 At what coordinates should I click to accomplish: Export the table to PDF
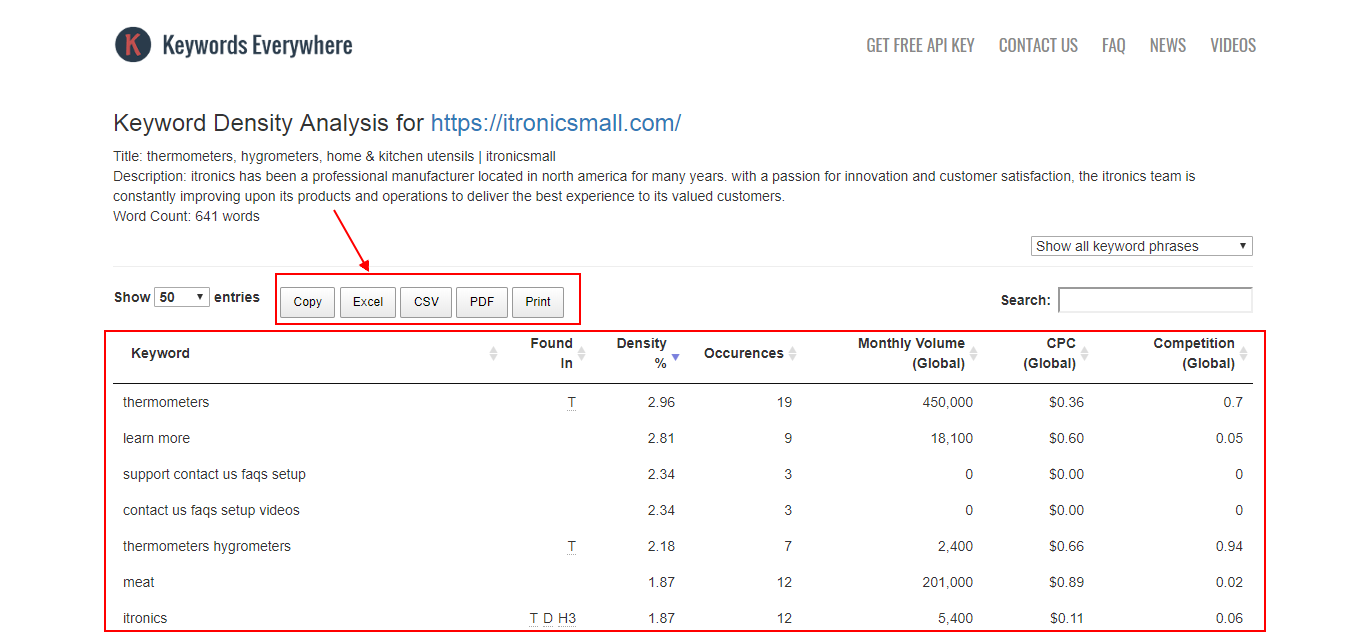click(x=482, y=302)
